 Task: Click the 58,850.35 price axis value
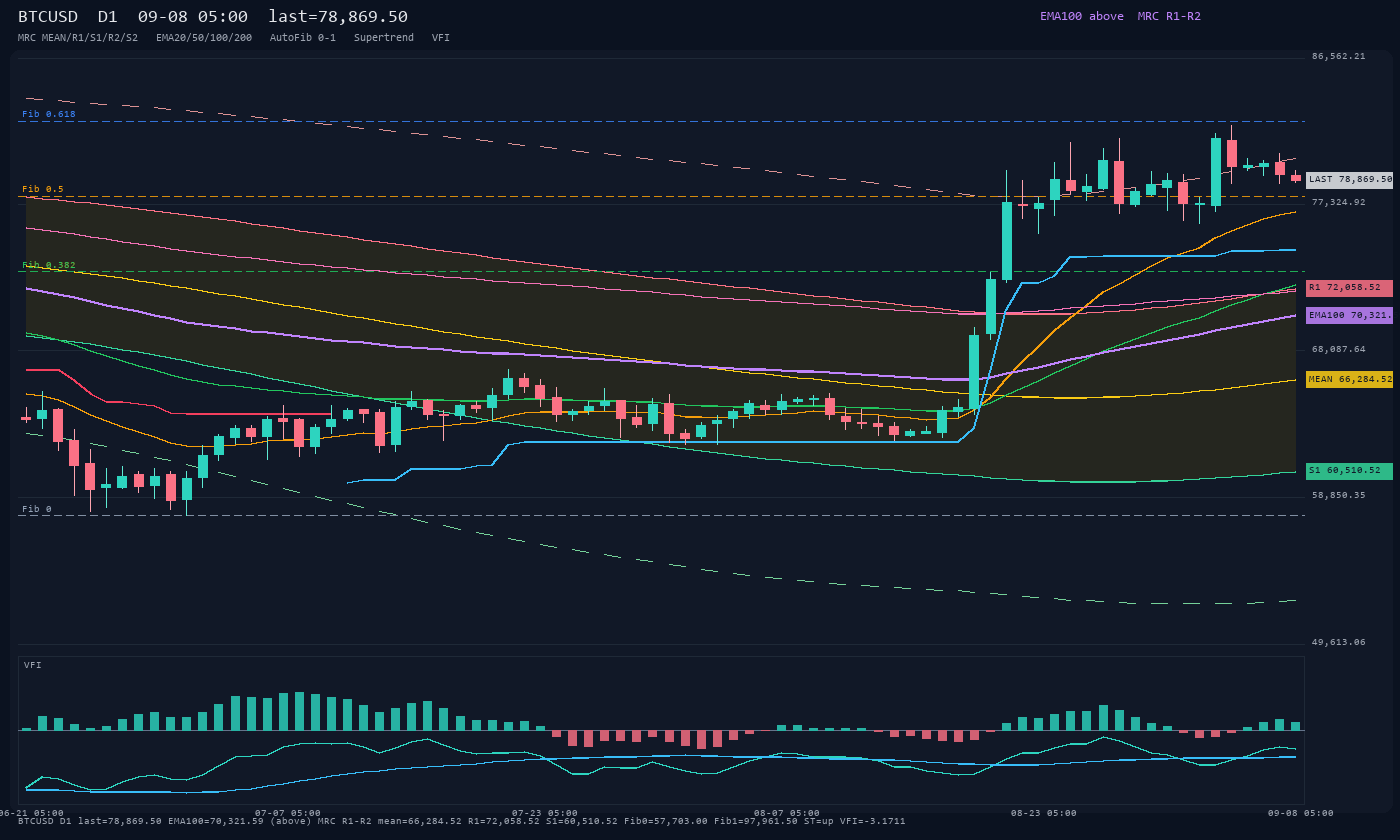[1338, 495]
